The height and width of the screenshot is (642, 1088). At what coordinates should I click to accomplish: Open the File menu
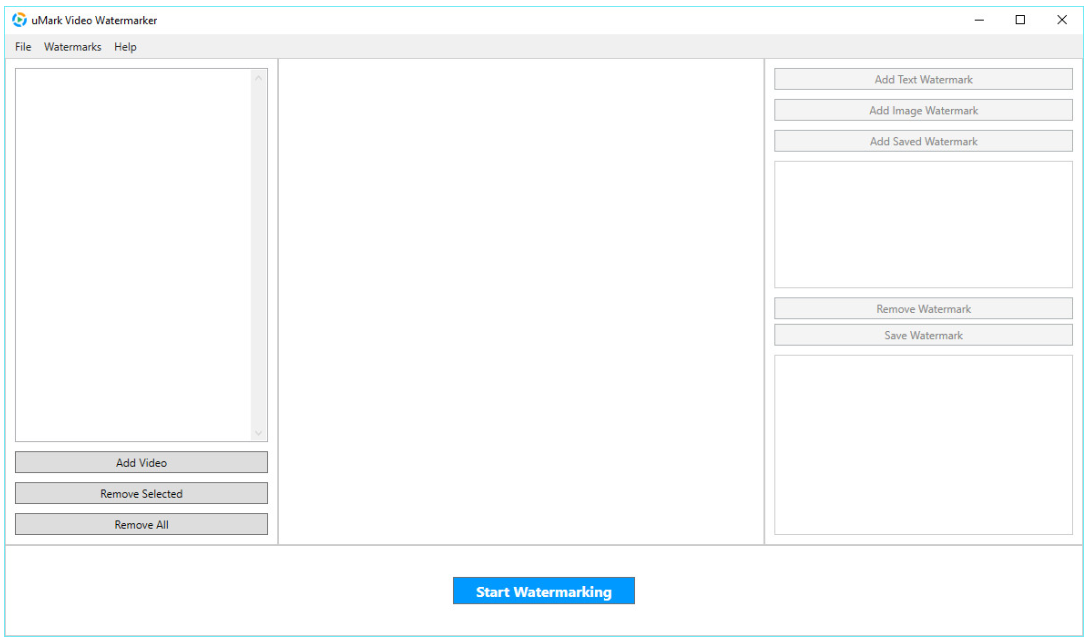point(23,47)
